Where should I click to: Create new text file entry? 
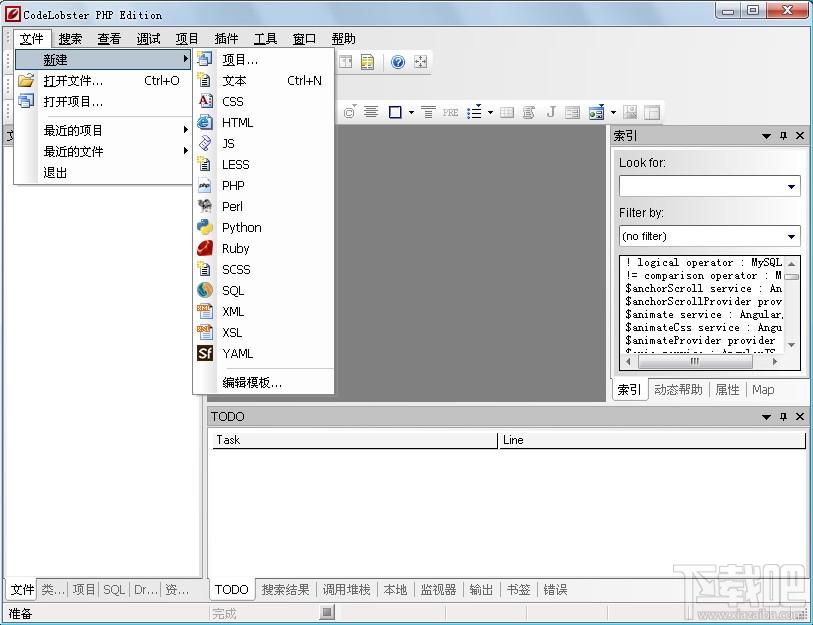tap(263, 80)
